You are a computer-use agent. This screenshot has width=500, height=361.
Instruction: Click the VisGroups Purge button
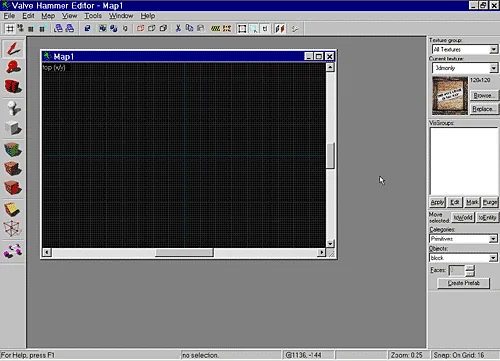point(490,202)
